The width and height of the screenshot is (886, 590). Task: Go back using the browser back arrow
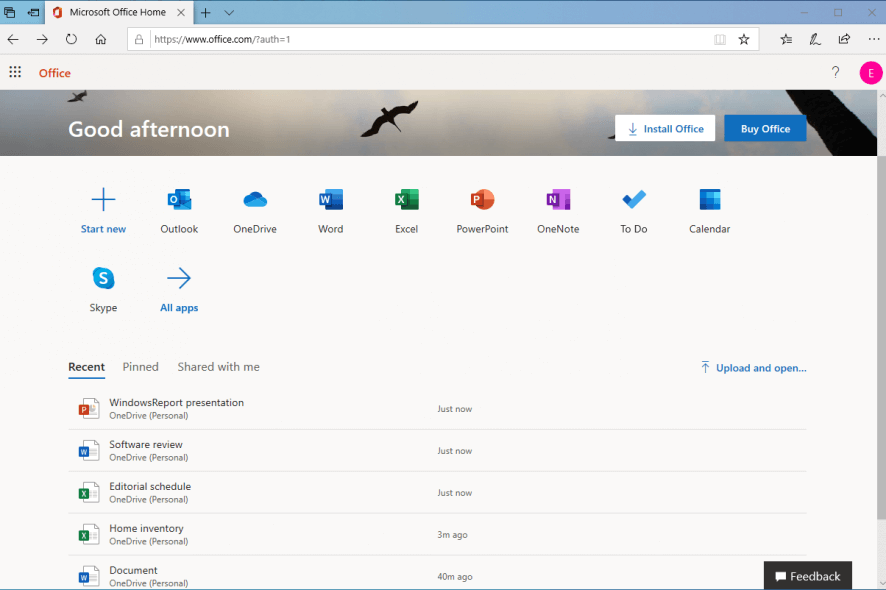pyautogui.click(x=13, y=39)
